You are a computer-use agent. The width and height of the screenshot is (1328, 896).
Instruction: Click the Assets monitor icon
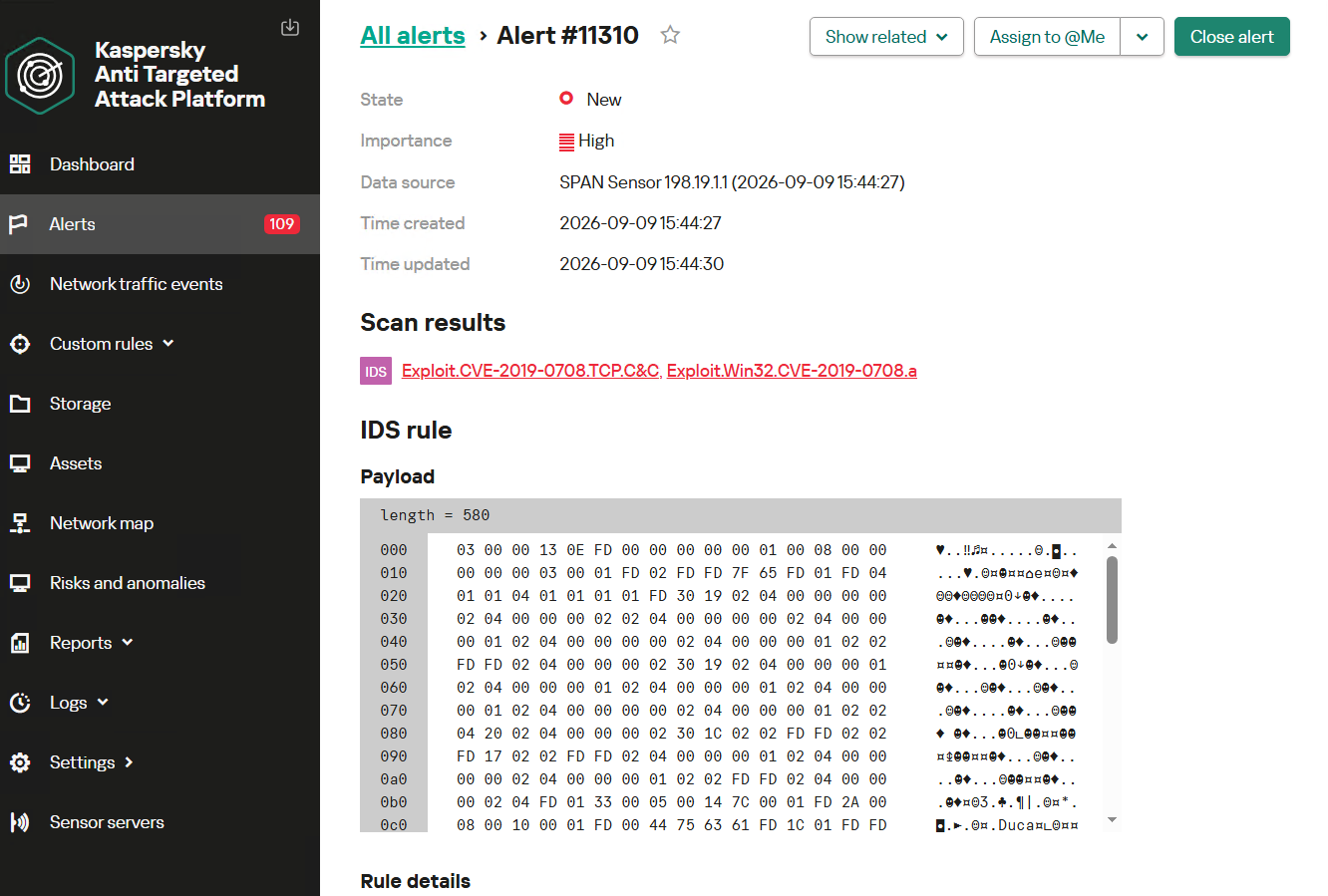20,463
